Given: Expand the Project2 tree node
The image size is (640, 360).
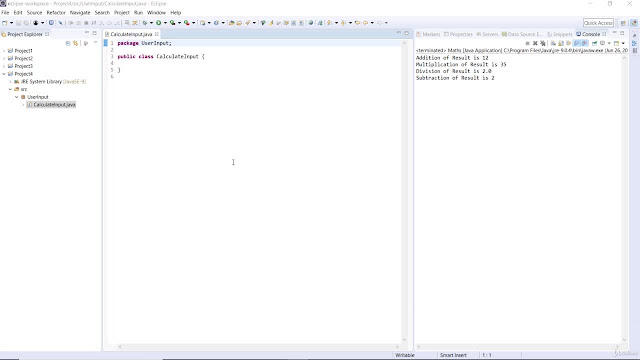Looking at the screenshot, I should (x=4, y=58).
